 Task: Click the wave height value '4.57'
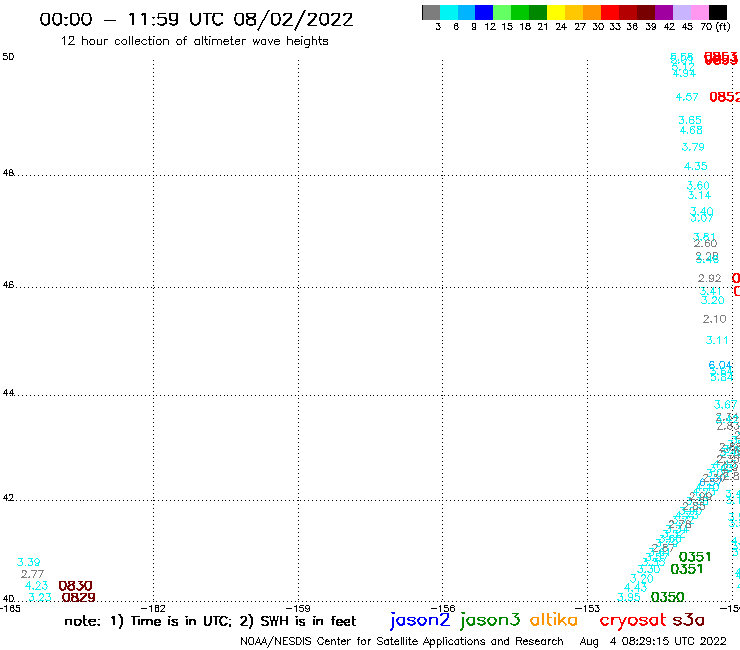[x=687, y=97]
